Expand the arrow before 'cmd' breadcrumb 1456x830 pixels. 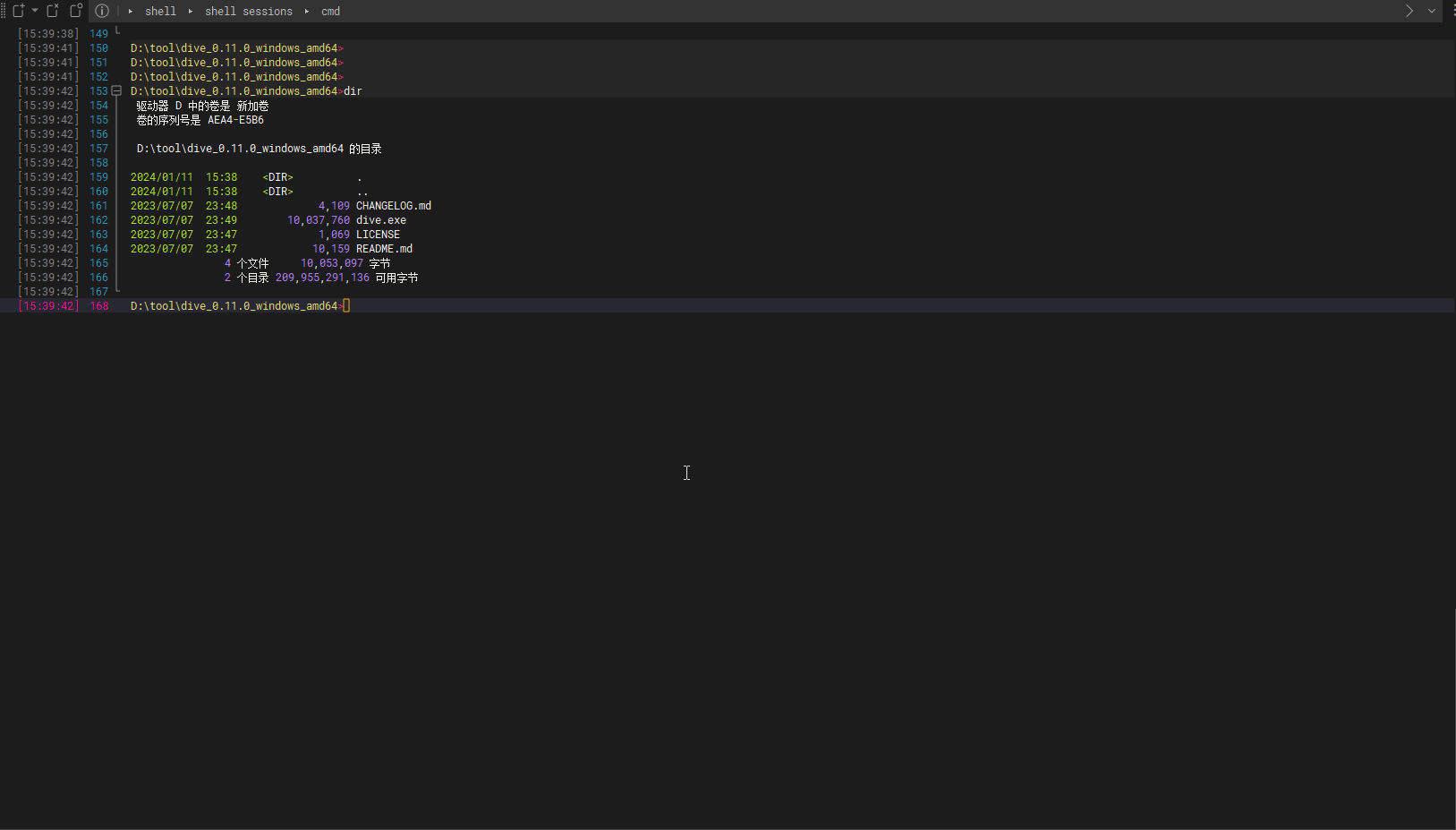[307, 12]
